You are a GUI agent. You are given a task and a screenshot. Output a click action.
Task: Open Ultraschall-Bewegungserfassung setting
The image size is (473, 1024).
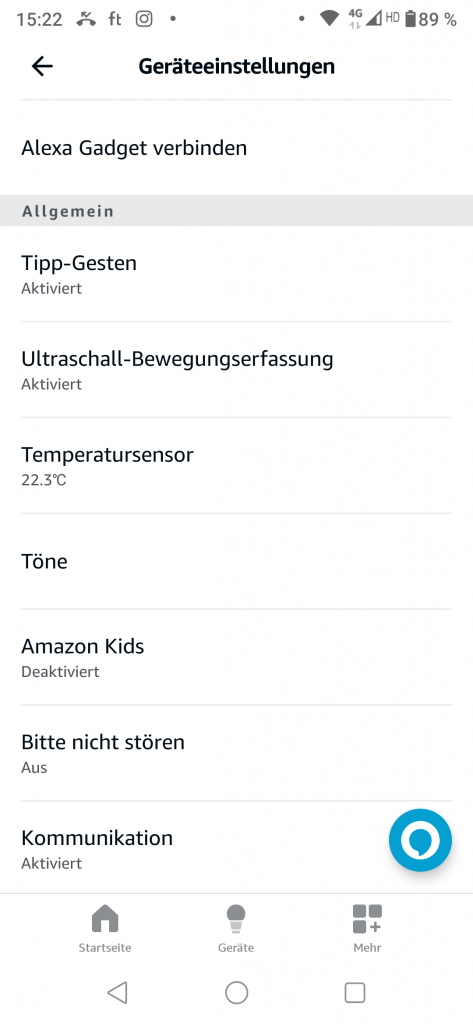[236, 370]
